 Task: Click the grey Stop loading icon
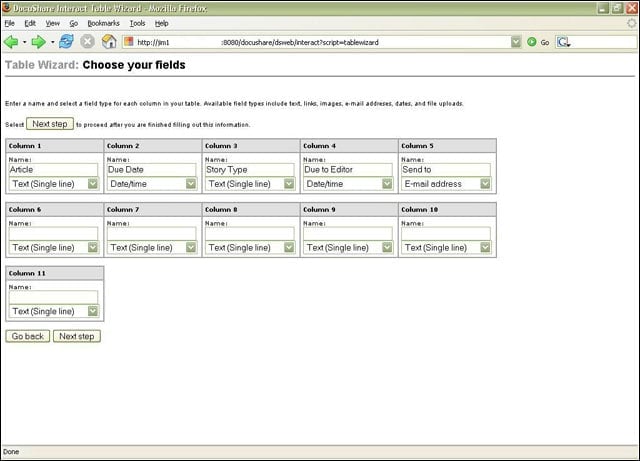[87, 42]
